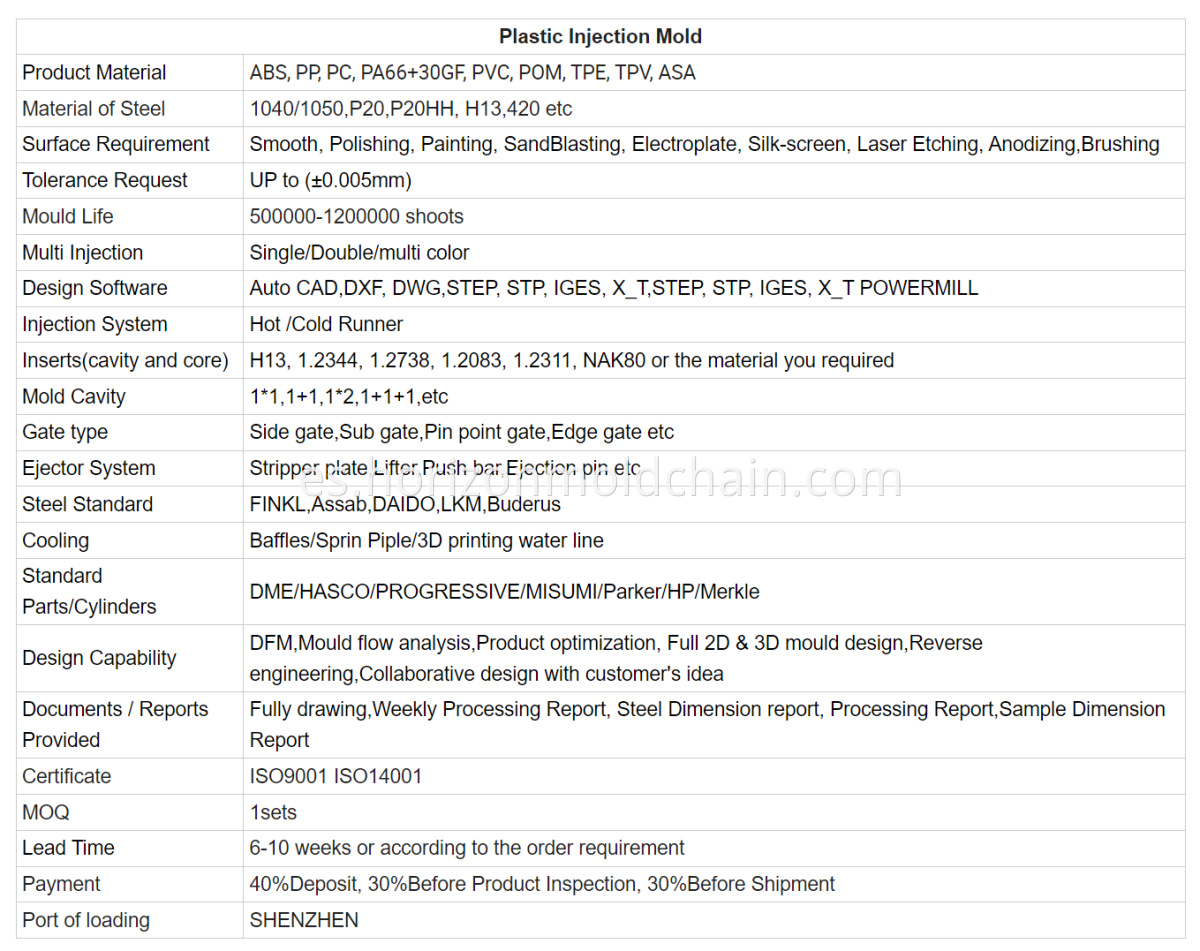Select the 'Product Material' row label
1200x951 pixels.
click(94, 73)
